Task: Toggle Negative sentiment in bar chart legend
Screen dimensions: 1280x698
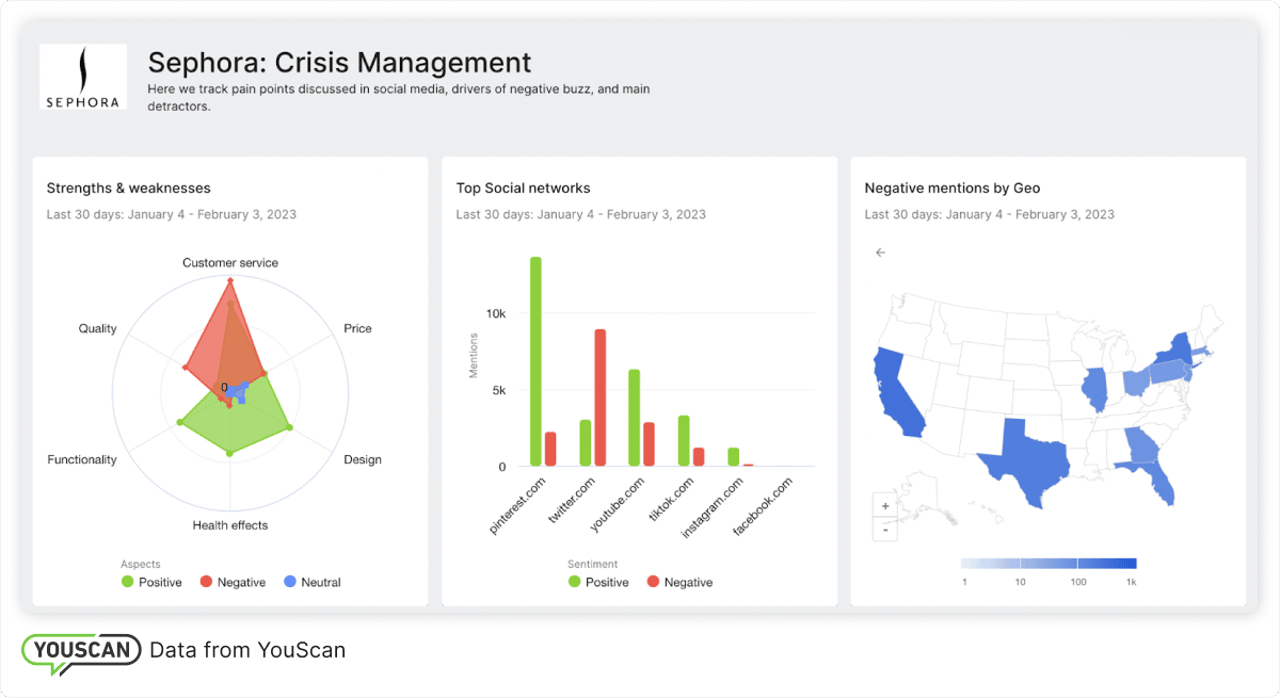Action: click(679, 582)
